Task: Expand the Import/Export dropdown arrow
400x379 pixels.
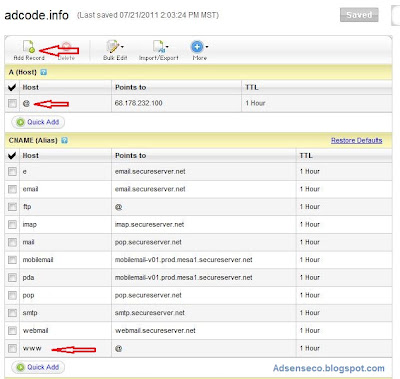Action: point(167,47)
